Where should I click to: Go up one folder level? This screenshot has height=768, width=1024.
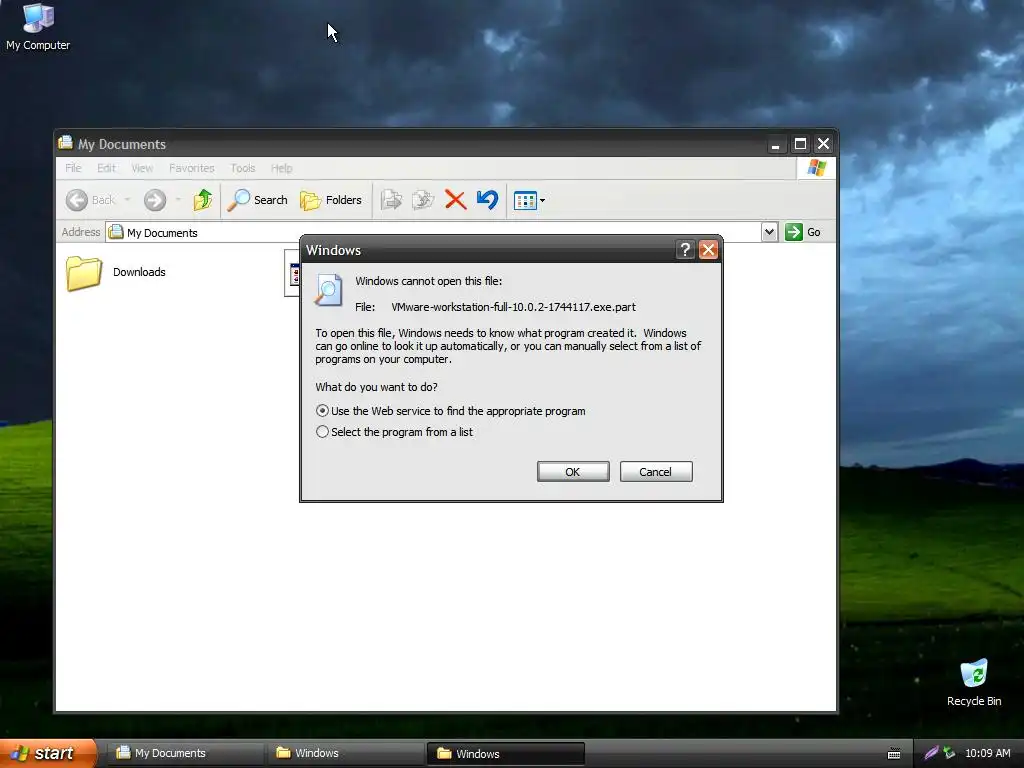[202, 200]
